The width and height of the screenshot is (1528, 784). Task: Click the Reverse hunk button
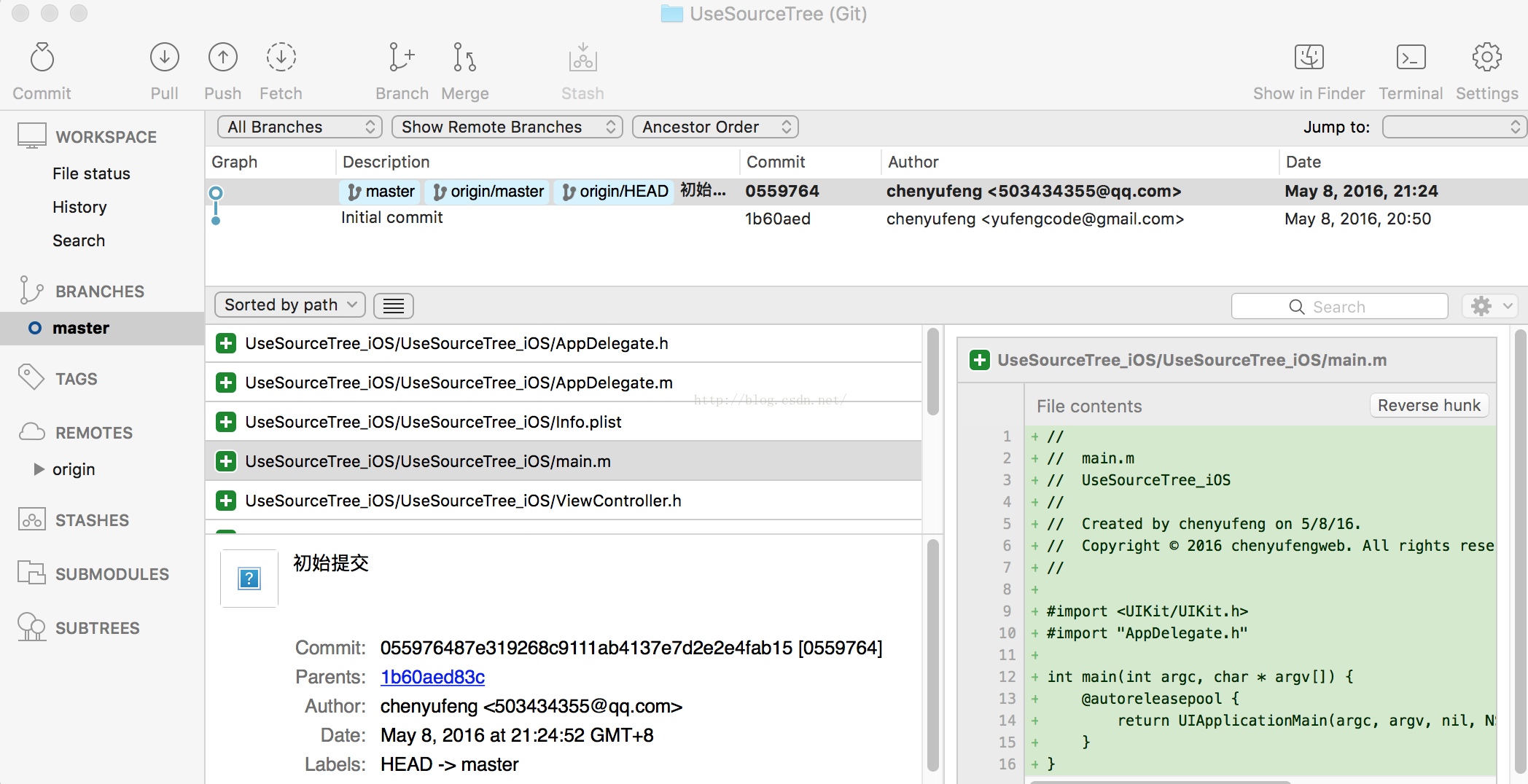(x=1428, y=405)
